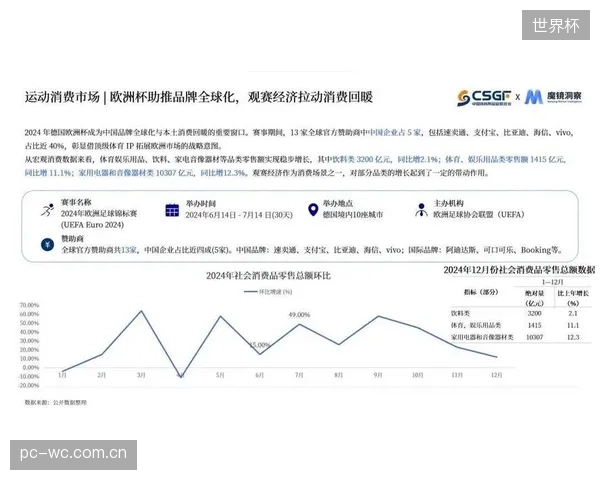This screenshot has height=480, width=600.
Task: Click the 体育、娱乐用品类 table row label
Action: coord(476,325)
